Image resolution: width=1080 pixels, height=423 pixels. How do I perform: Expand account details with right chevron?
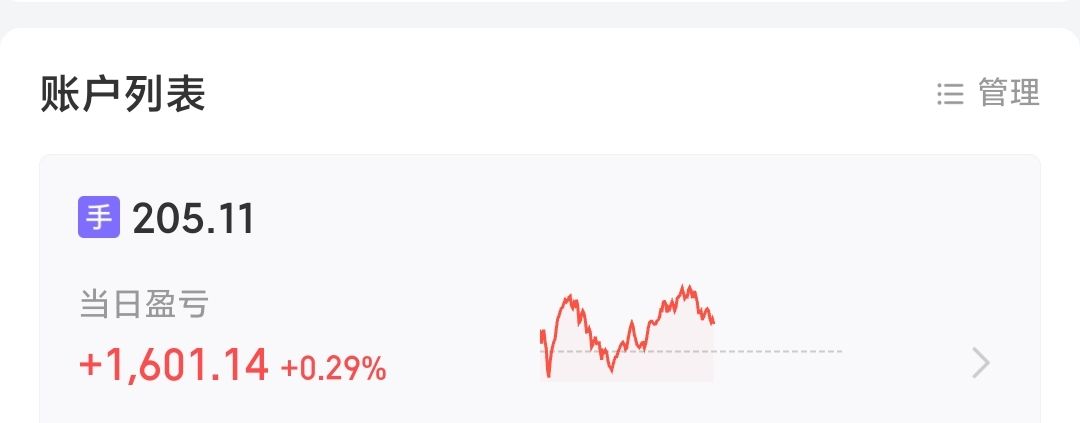click(980, 363)
